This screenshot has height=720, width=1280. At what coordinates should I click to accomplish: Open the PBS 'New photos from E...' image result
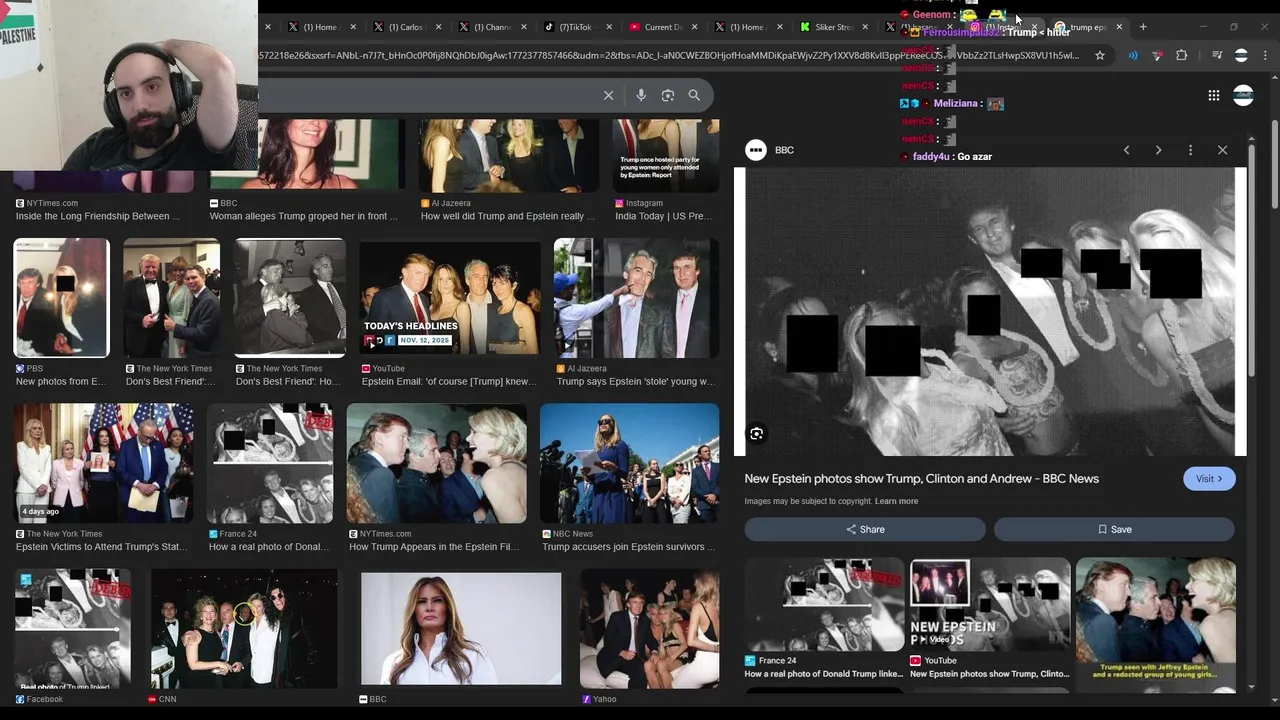coord(61,298)
